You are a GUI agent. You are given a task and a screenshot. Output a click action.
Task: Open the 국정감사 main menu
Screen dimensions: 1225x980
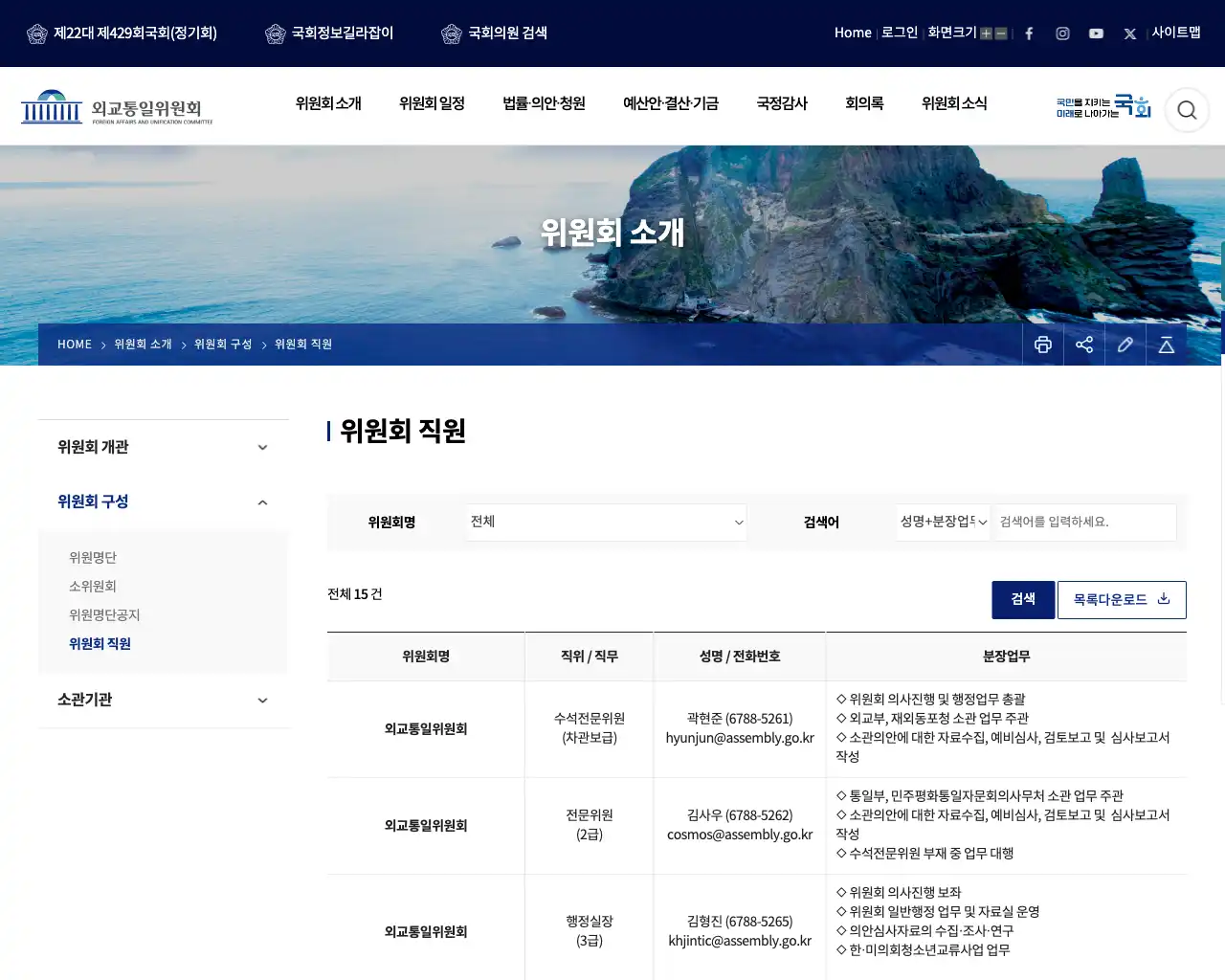pos(782,103)
